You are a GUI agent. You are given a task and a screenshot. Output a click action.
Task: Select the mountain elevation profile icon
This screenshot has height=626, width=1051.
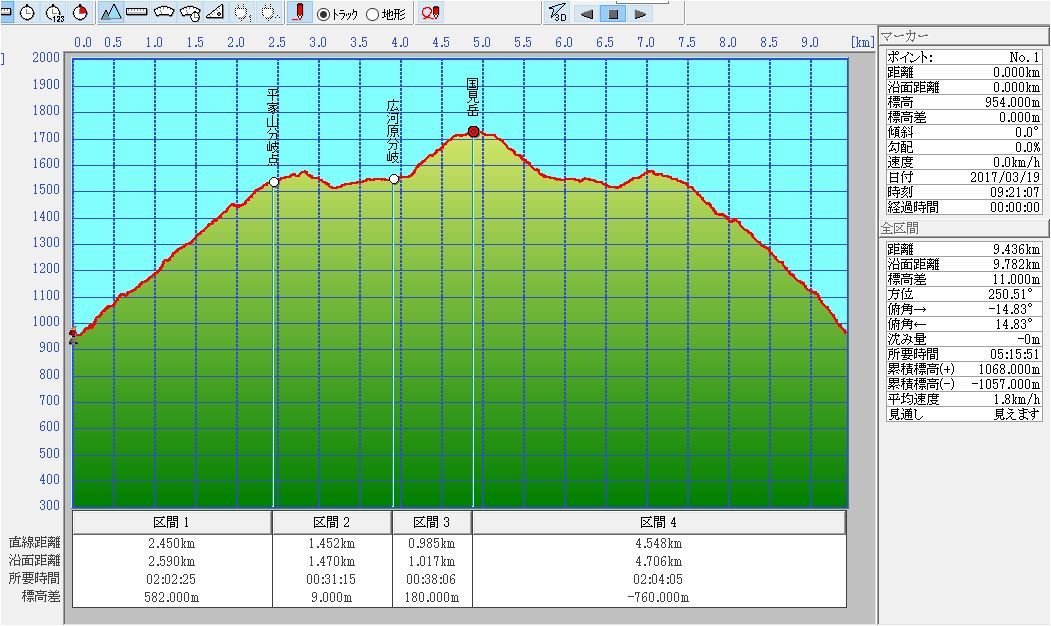(x=111, y=13)
